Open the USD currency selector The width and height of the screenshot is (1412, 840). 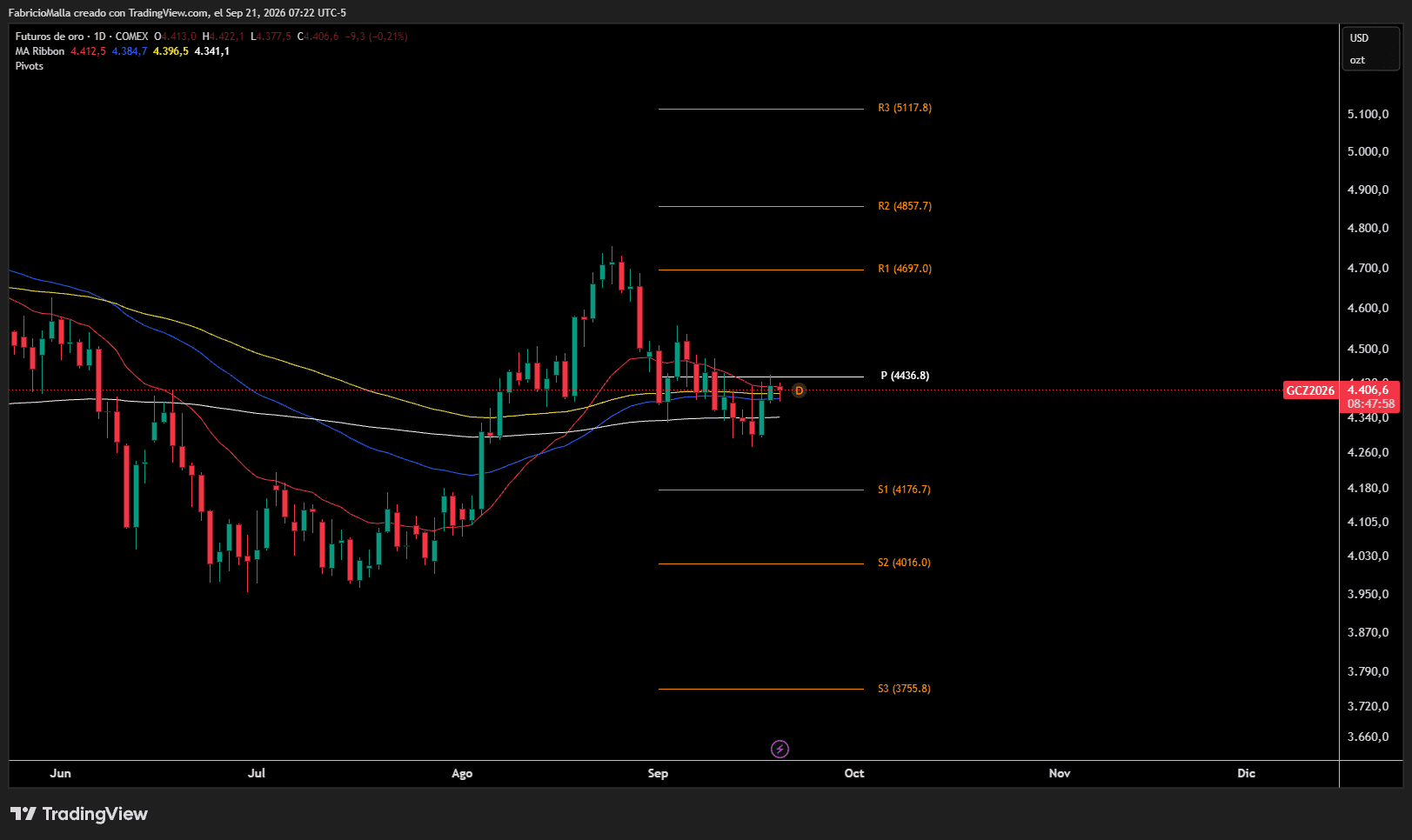click(1359, 38)
